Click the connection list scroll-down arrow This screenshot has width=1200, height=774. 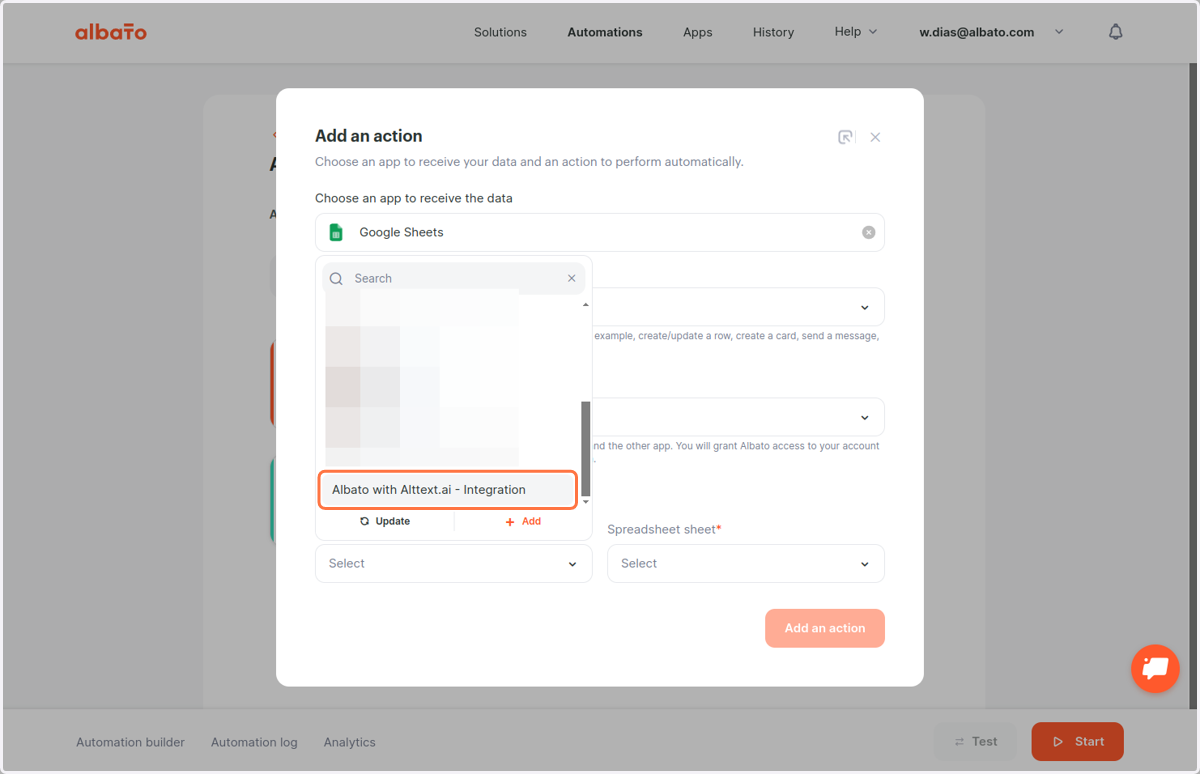586,502
